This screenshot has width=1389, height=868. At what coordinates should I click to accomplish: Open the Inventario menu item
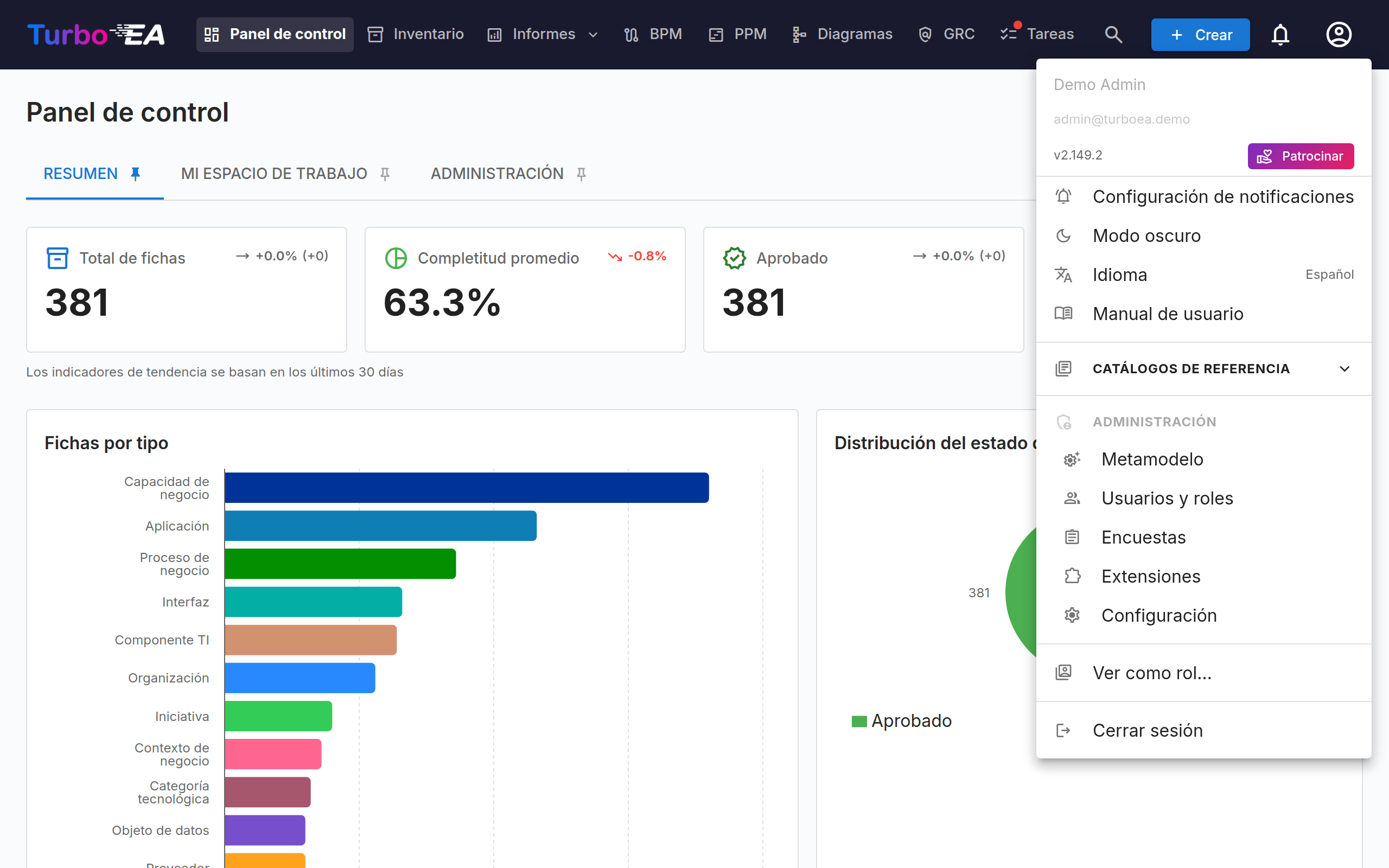(x=416, y=34)
